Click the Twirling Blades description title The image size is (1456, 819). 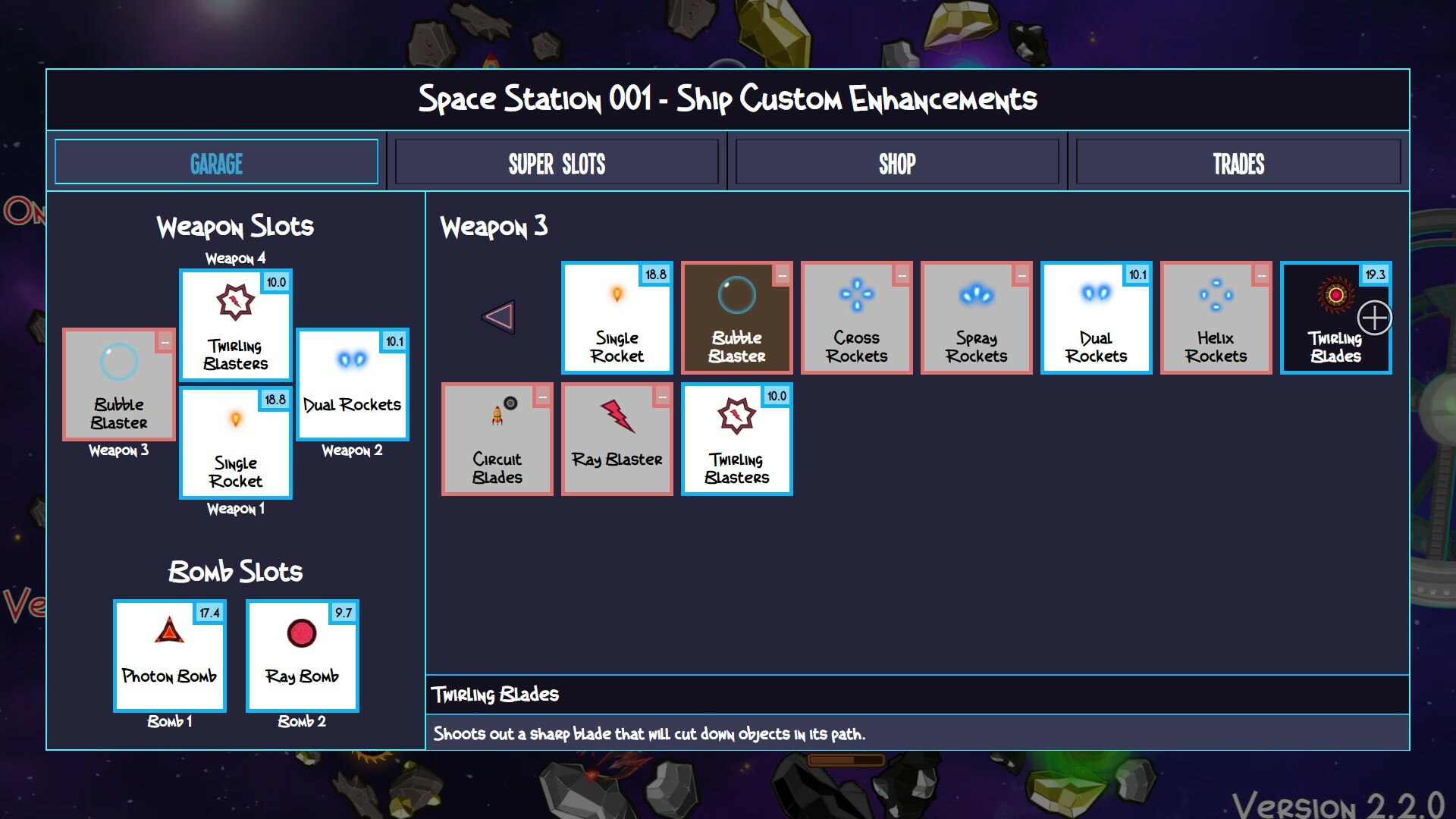click(495, 694)
